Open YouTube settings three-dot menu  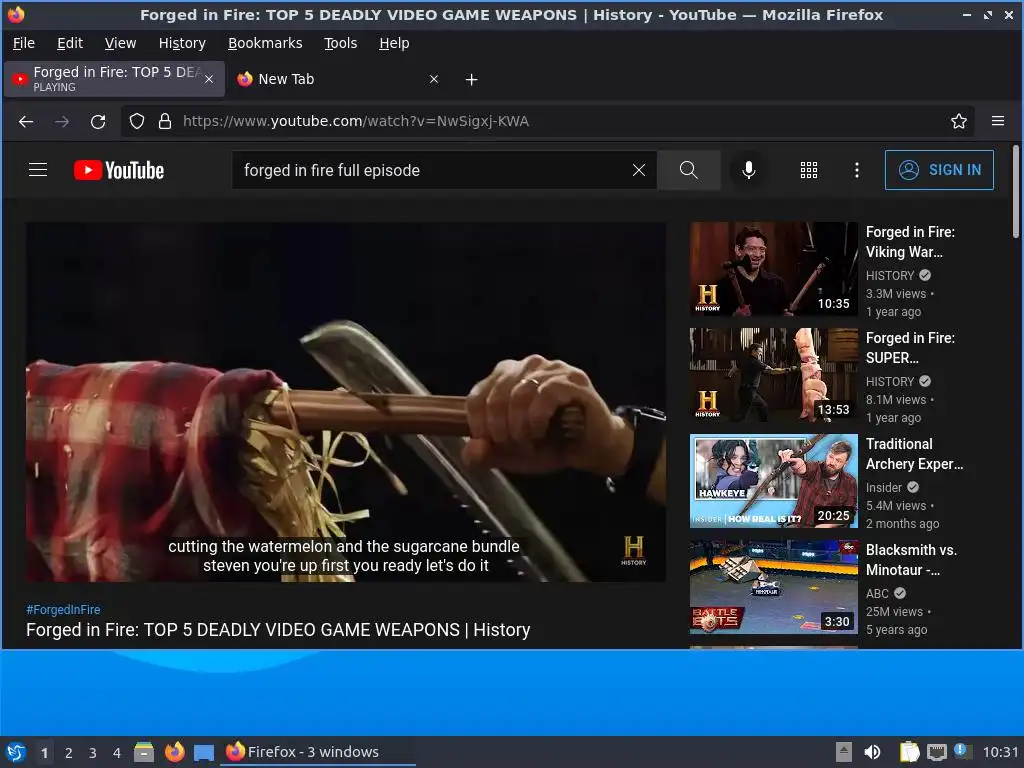pyautogui.click(x=857, y=170)
